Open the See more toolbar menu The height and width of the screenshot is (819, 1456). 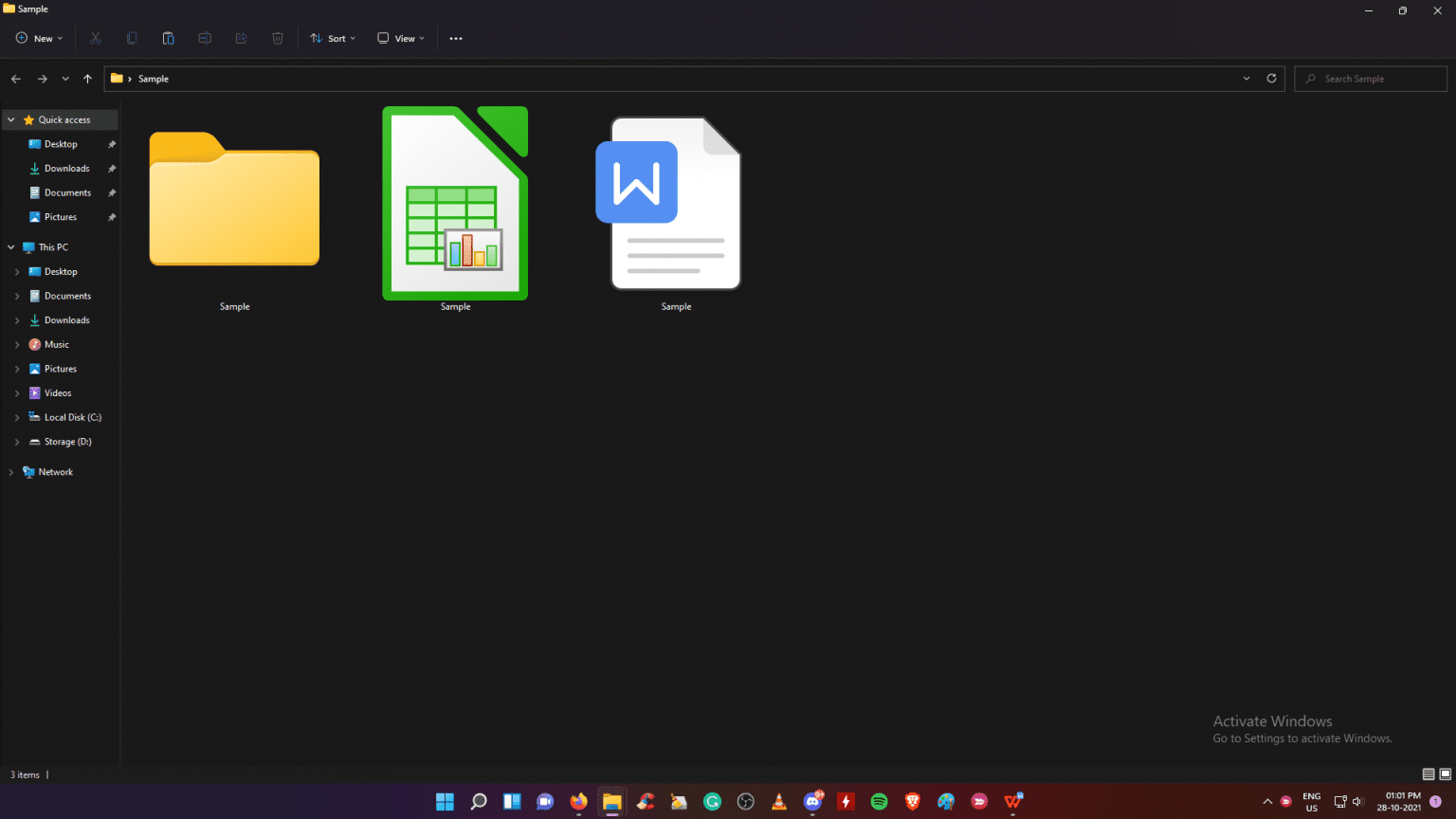(x=456, y=38)
